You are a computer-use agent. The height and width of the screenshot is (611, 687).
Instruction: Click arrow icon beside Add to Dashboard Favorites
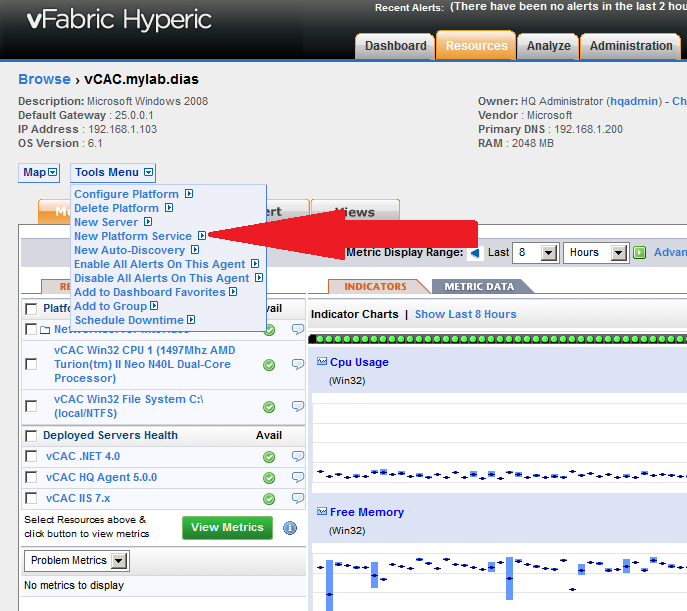point(233,292)
